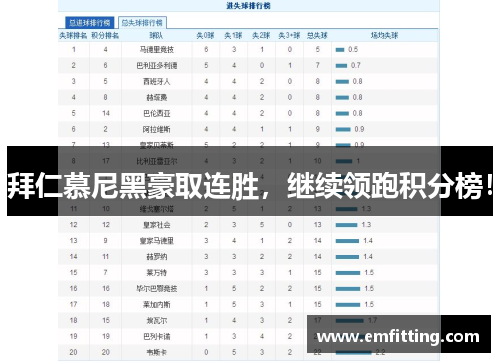Click points rank 16 in the 毕尔巴鄂竞技 row
Screen dimensions: 500x362
click(x=106, y=289)
